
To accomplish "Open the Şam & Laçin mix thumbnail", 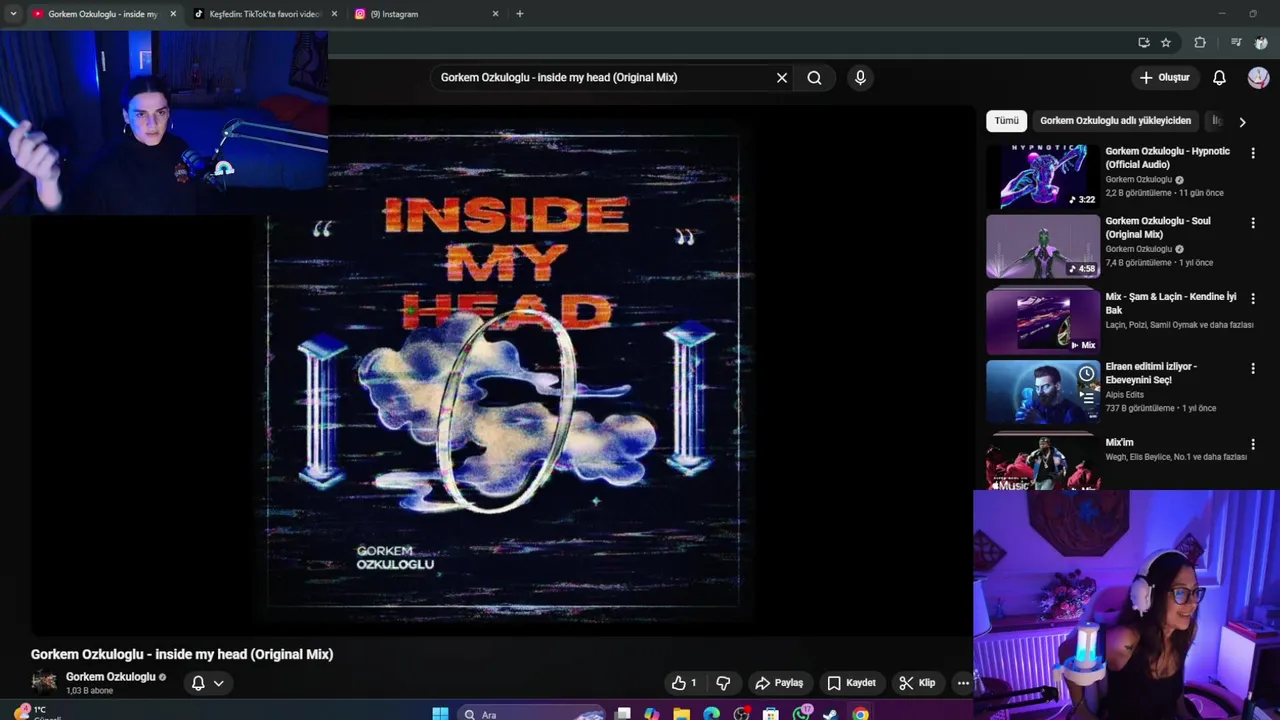I will (x=1043, y=321).
